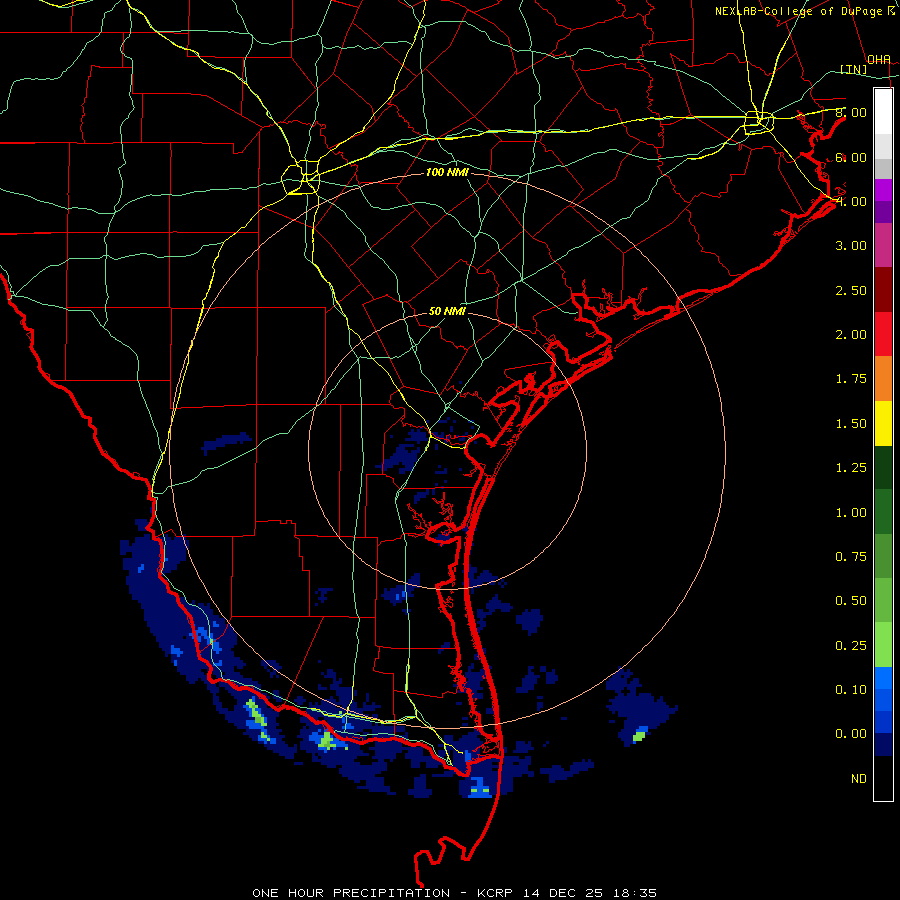Screen dimensions: 900x900
Task: Click the 0.10 legend value
Action: coord(851,690)
